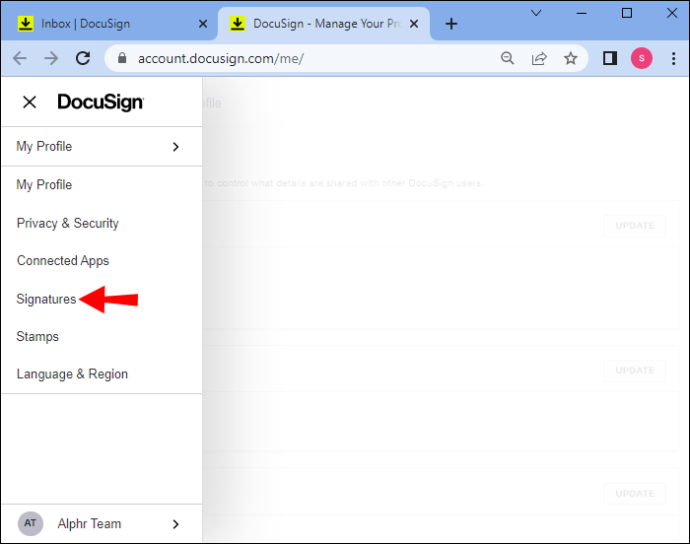The width and height of the screenshot is (690, 544).
Task: Click the zoom magnifier icon in address bar
Action: coord(507,58)
